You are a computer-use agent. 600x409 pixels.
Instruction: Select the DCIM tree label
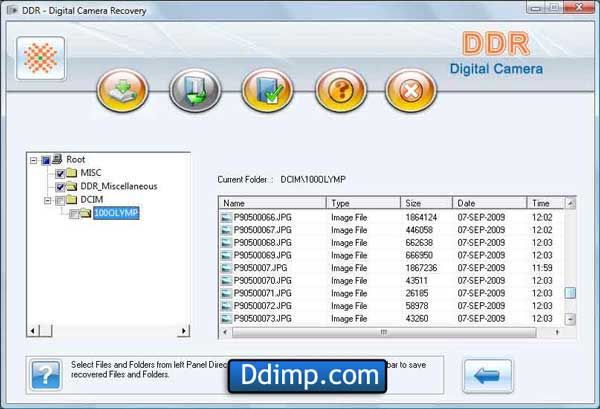[91, 200]
